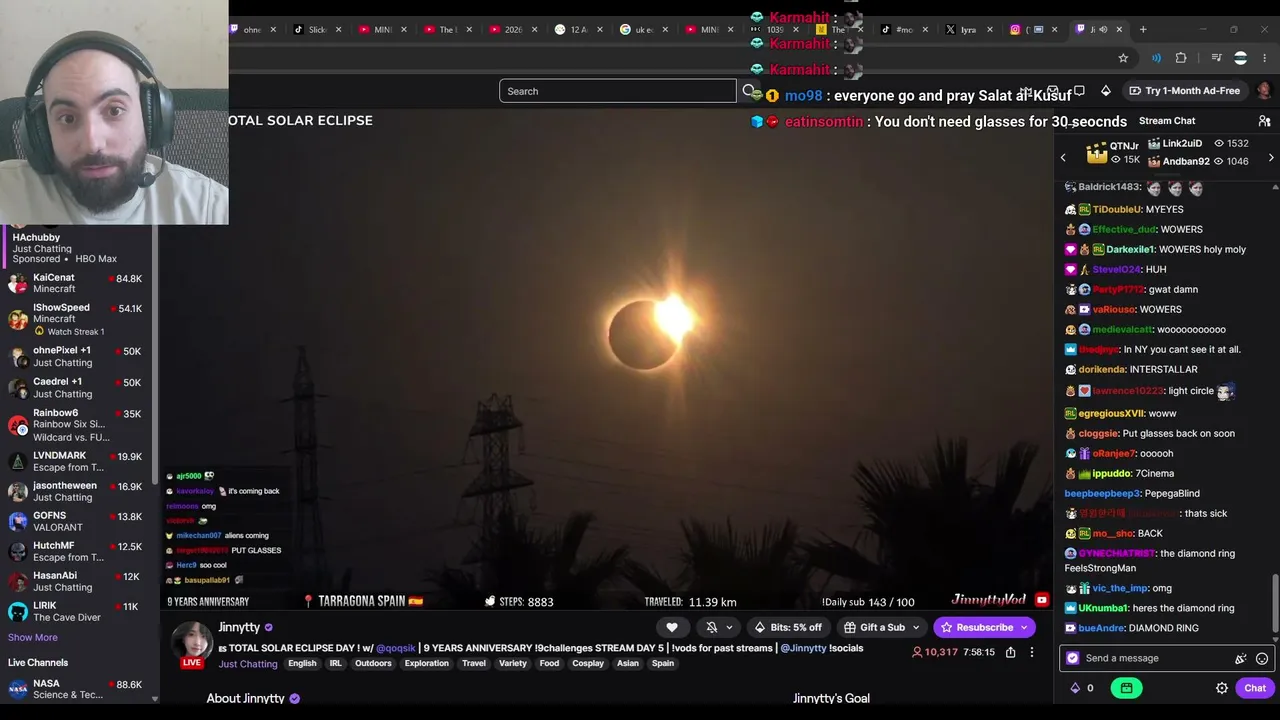Viewport: 1280px width, 720px height.
Task: Click the share stream icon
Action: 1010,652
